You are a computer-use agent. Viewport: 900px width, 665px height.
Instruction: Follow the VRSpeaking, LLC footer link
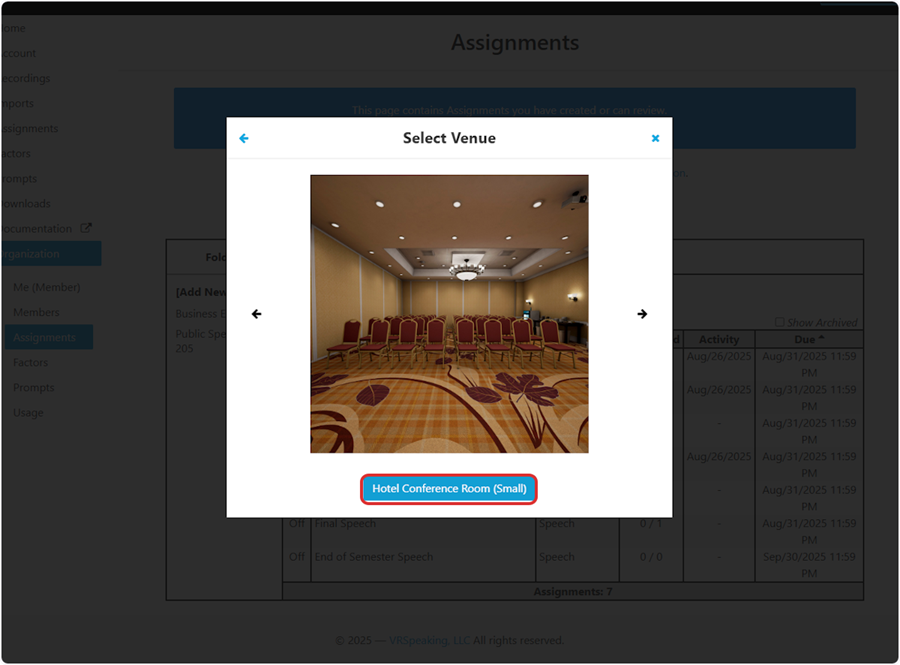[x=429, y=640]
